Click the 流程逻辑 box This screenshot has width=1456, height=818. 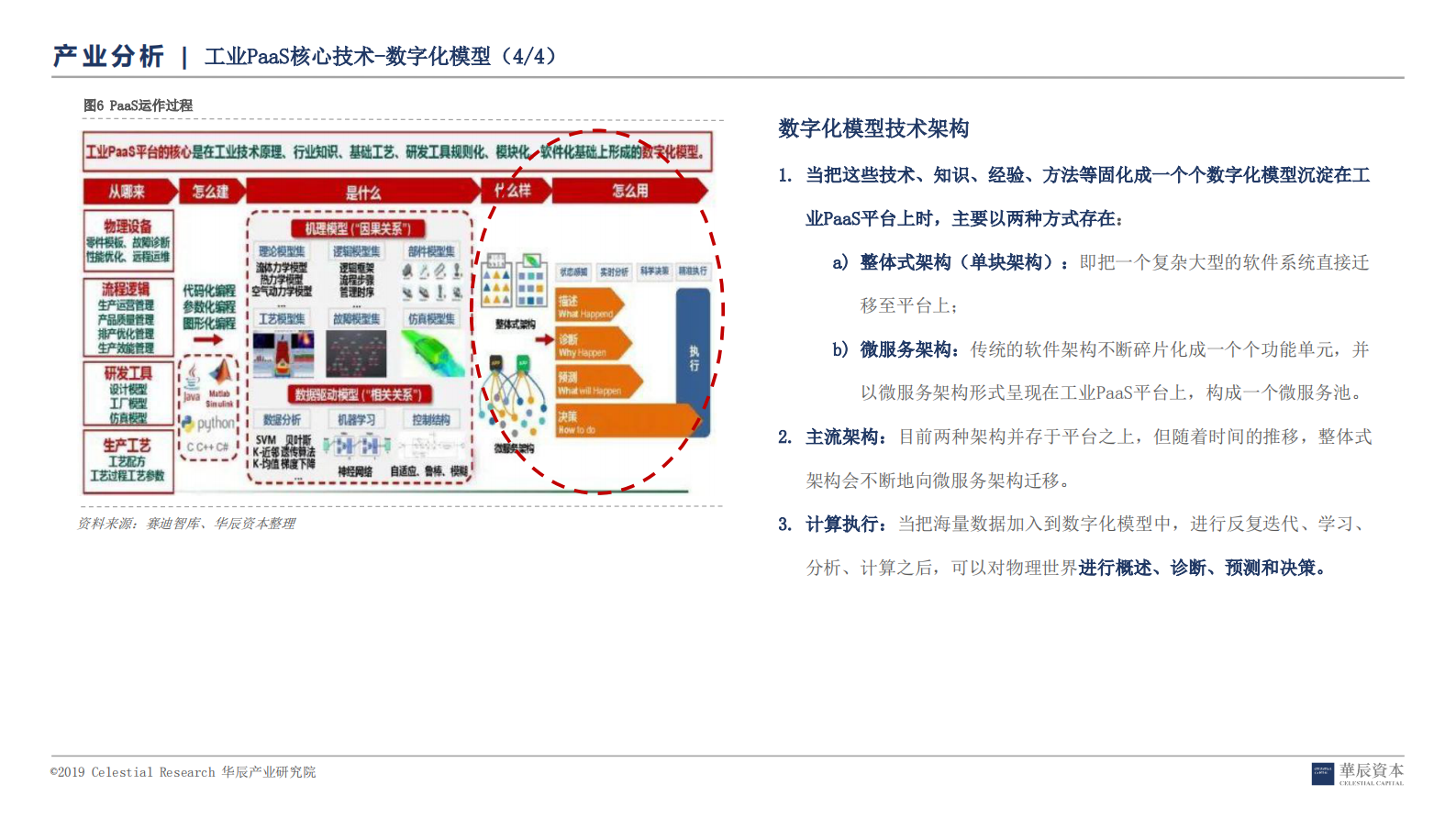tap(128, 317)
